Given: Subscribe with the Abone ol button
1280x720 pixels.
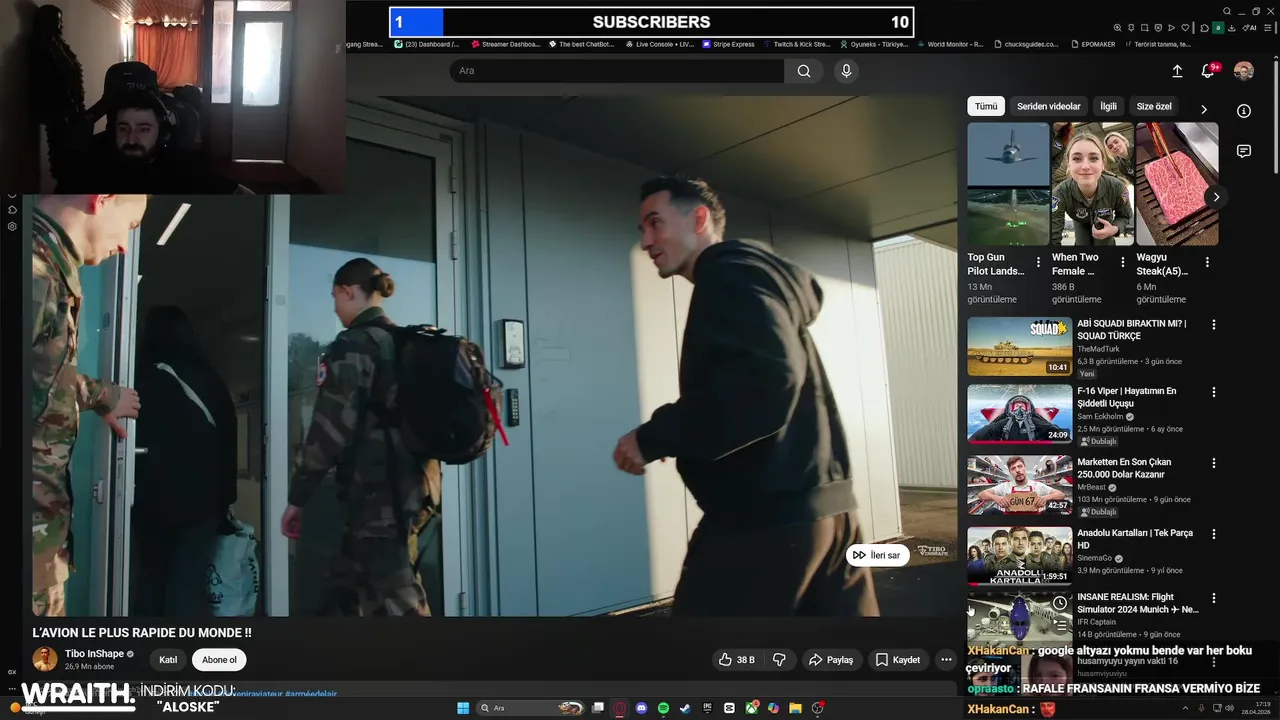Looking at the screenshot, I should tap(219, 660).
